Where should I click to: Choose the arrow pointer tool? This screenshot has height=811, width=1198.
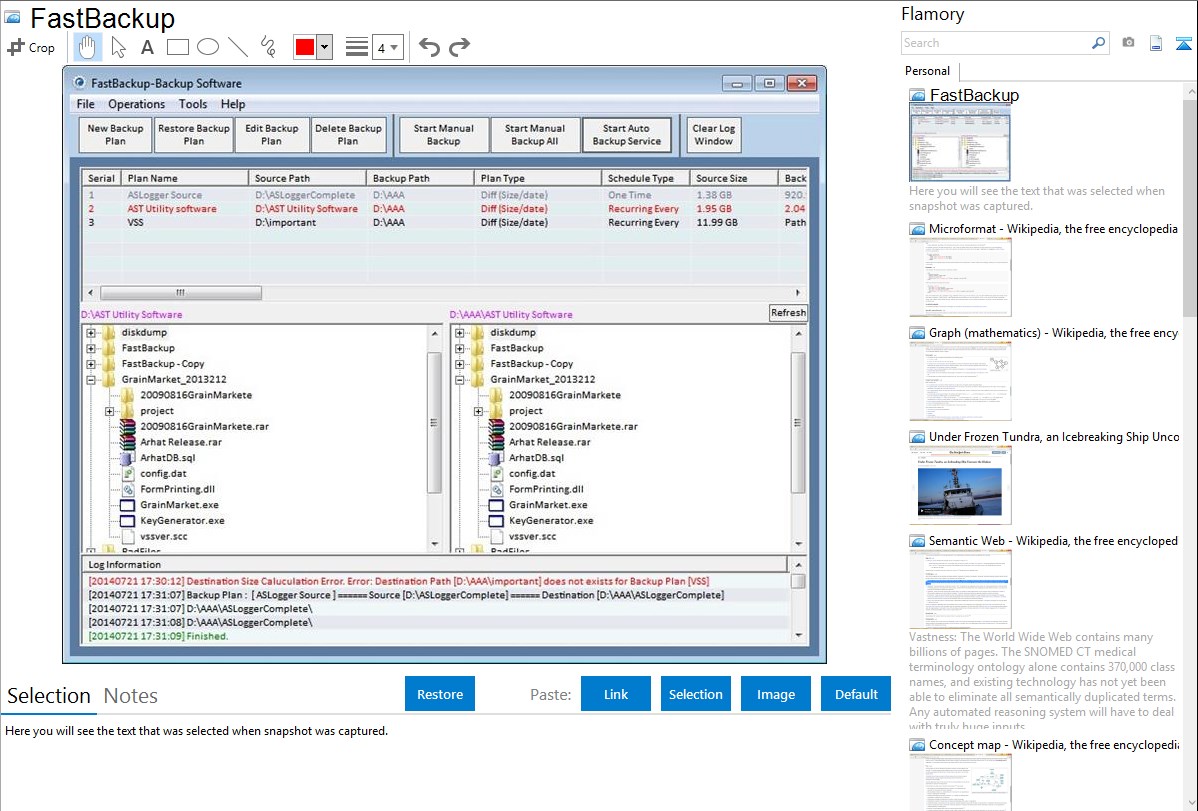[x=118, y=47]
